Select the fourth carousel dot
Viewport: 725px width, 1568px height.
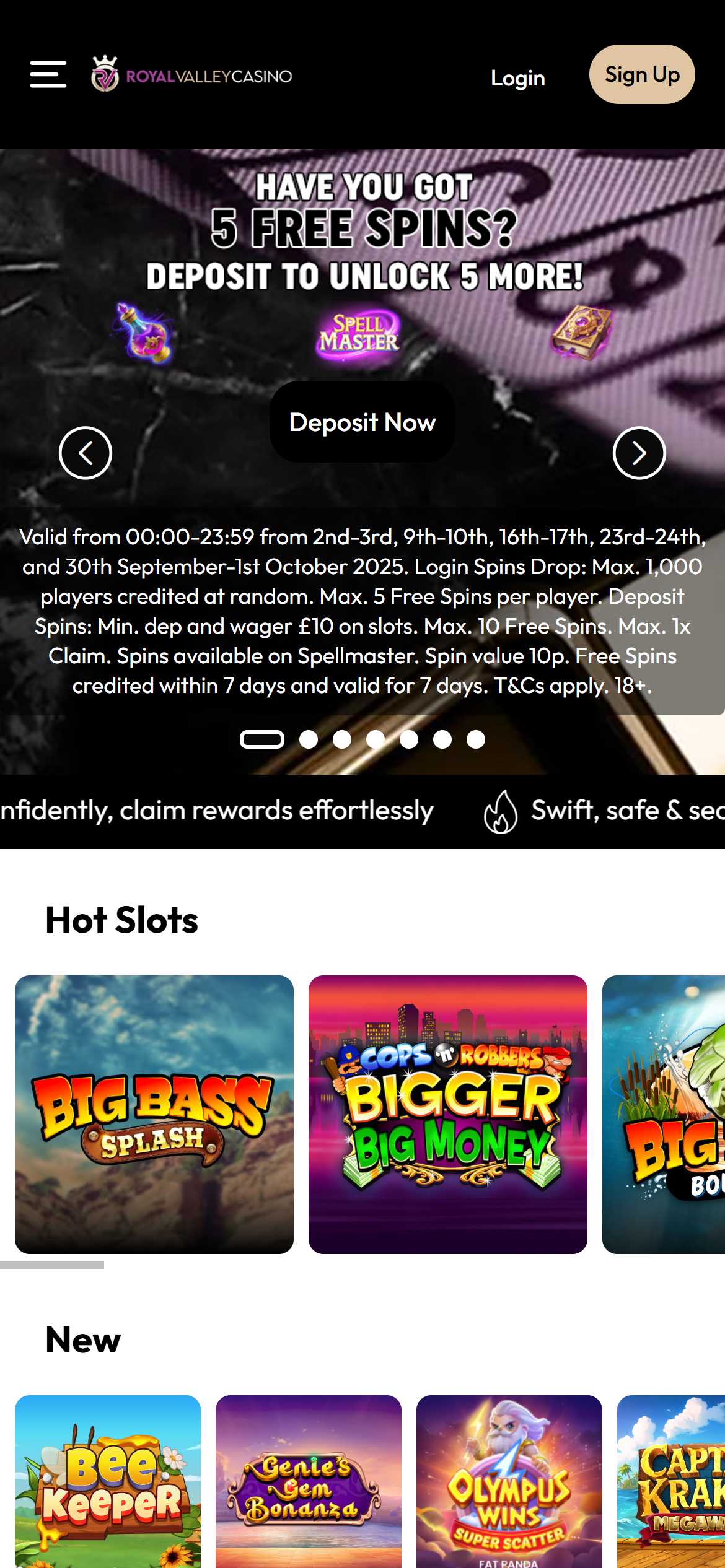[x=376, y=739]
